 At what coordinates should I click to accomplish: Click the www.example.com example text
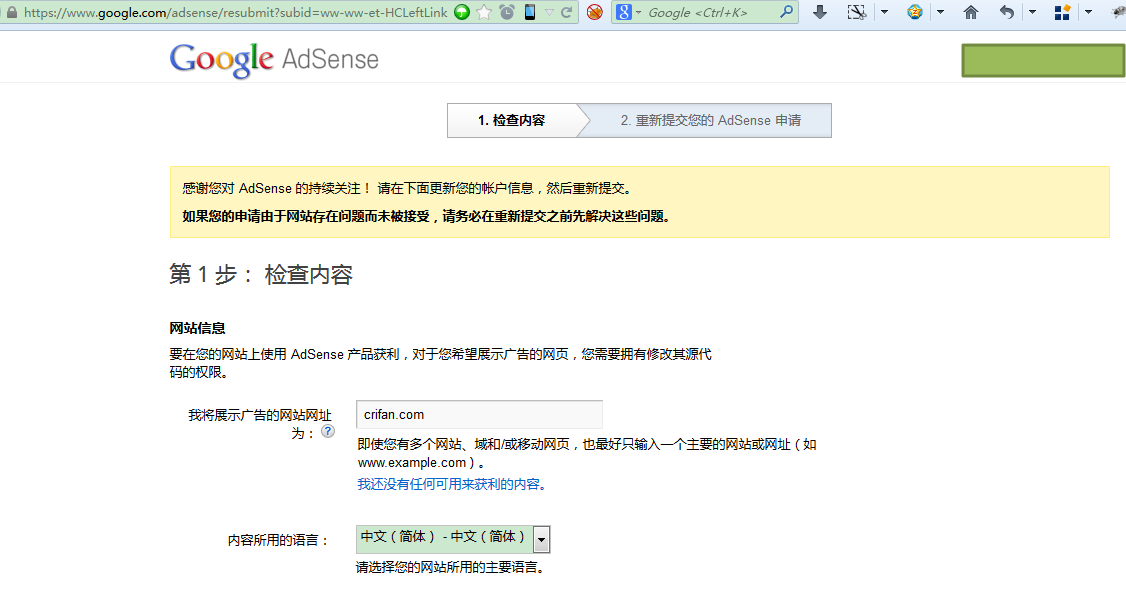coord(412,463)
